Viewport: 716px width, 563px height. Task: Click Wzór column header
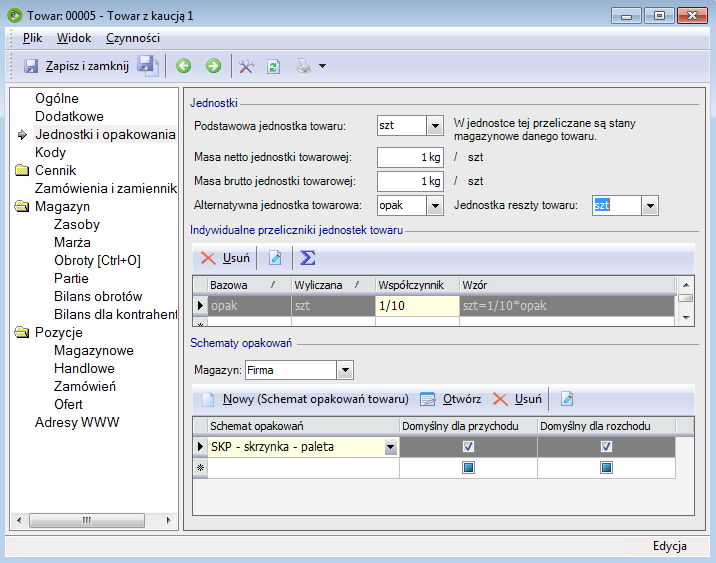coord(567,285)
